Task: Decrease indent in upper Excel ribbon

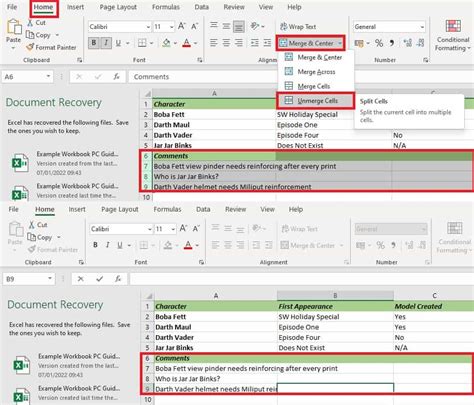Action: click(255, 43)
